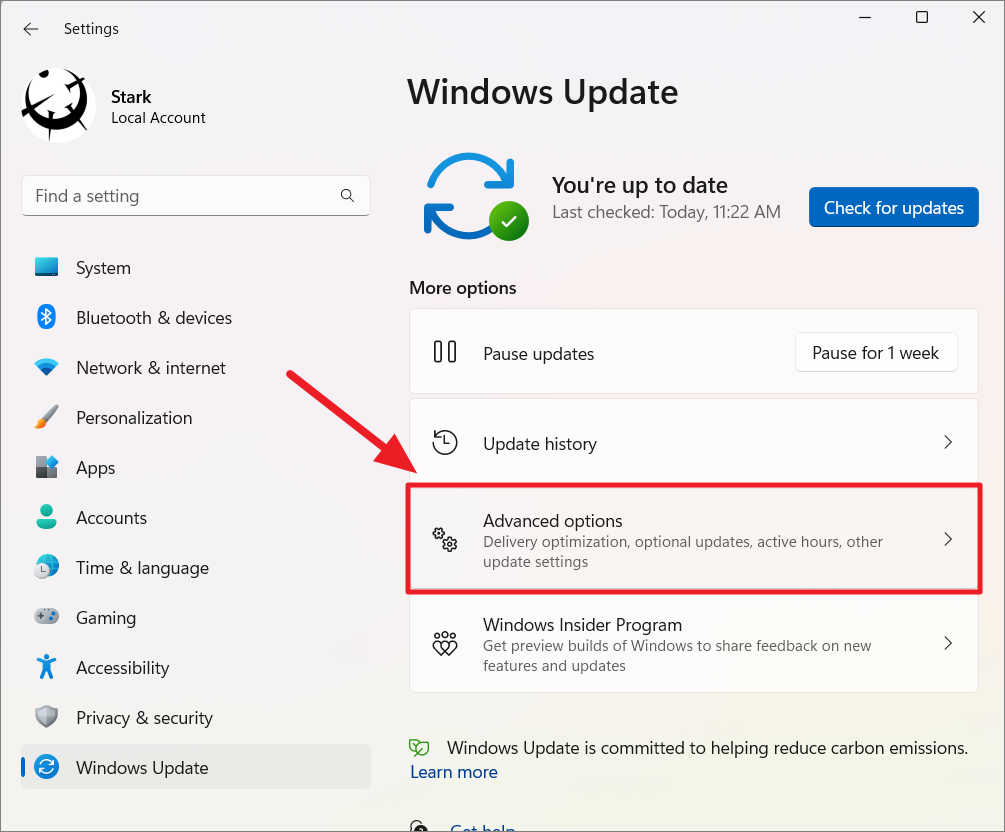Click the Personalization paintbrush icon
This screenshot has width=1005, height=832.
[x=46, y=417]
